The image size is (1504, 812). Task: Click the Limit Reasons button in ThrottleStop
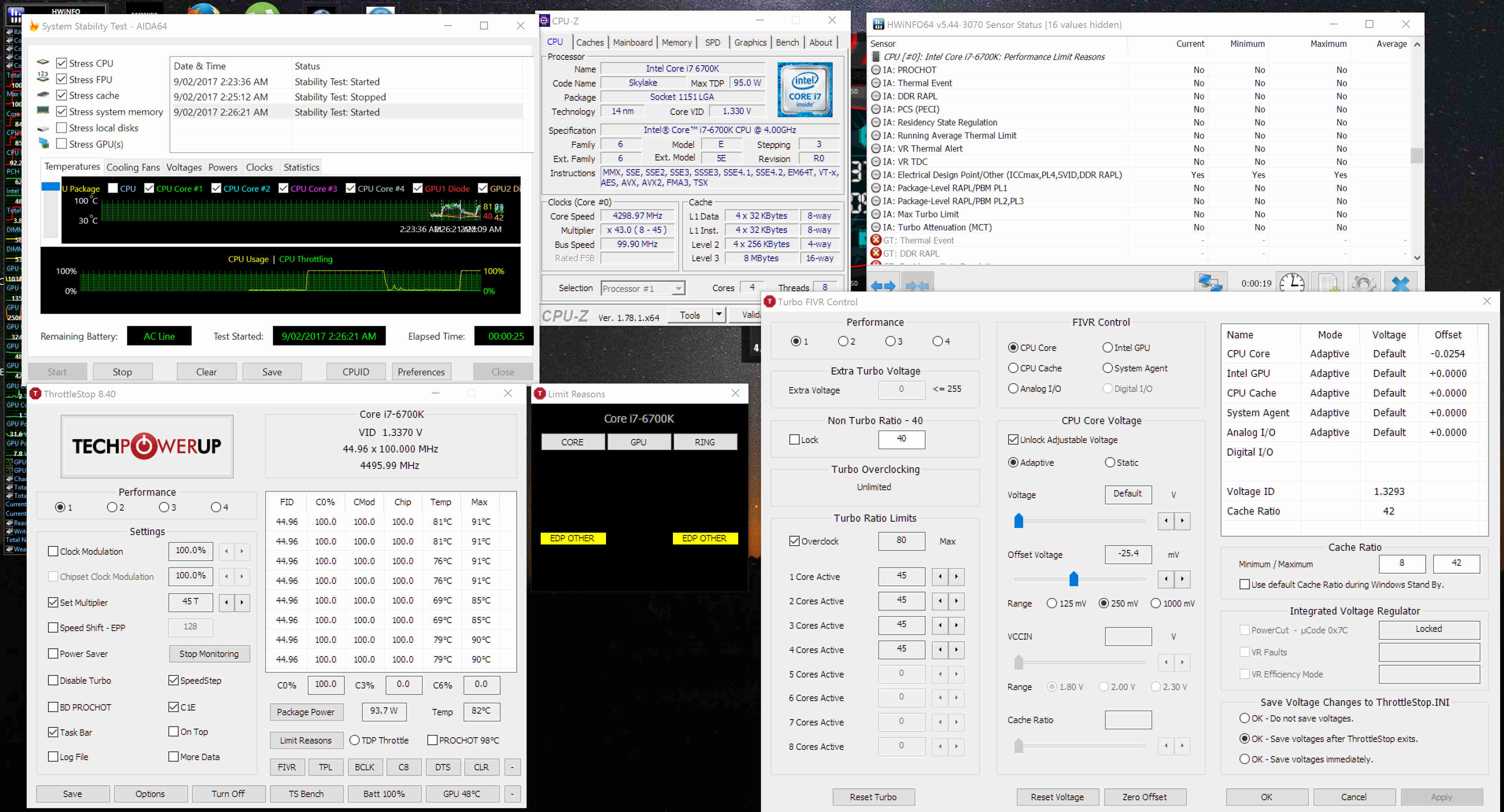[x=306, y=740]
